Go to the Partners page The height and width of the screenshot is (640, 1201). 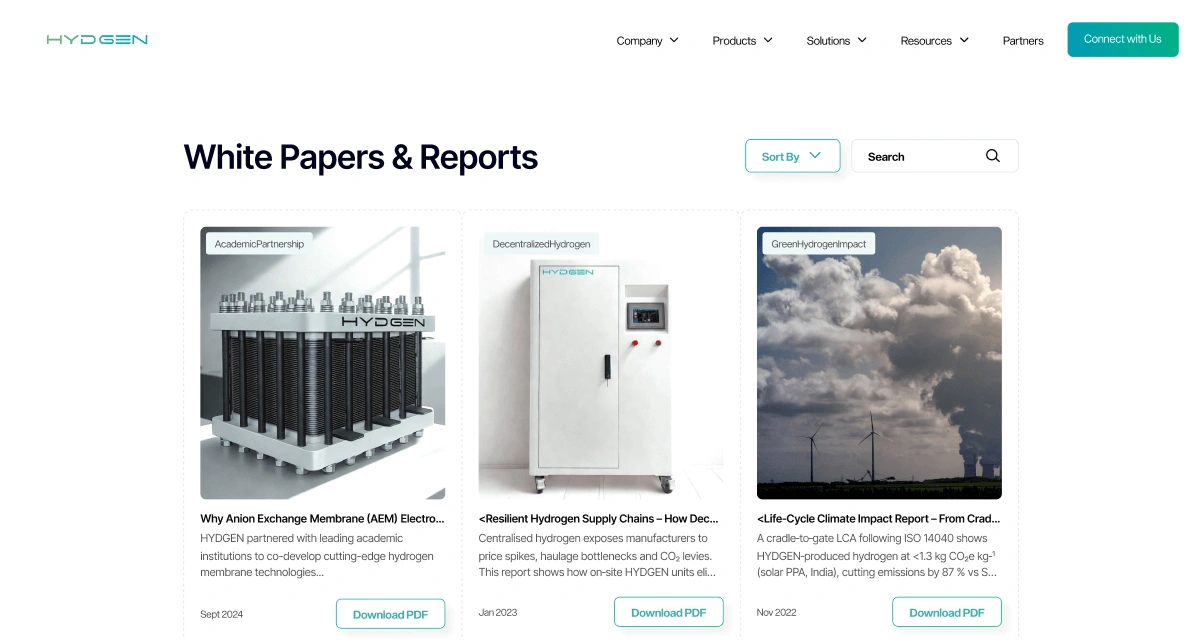click(x=1023, y=41)
